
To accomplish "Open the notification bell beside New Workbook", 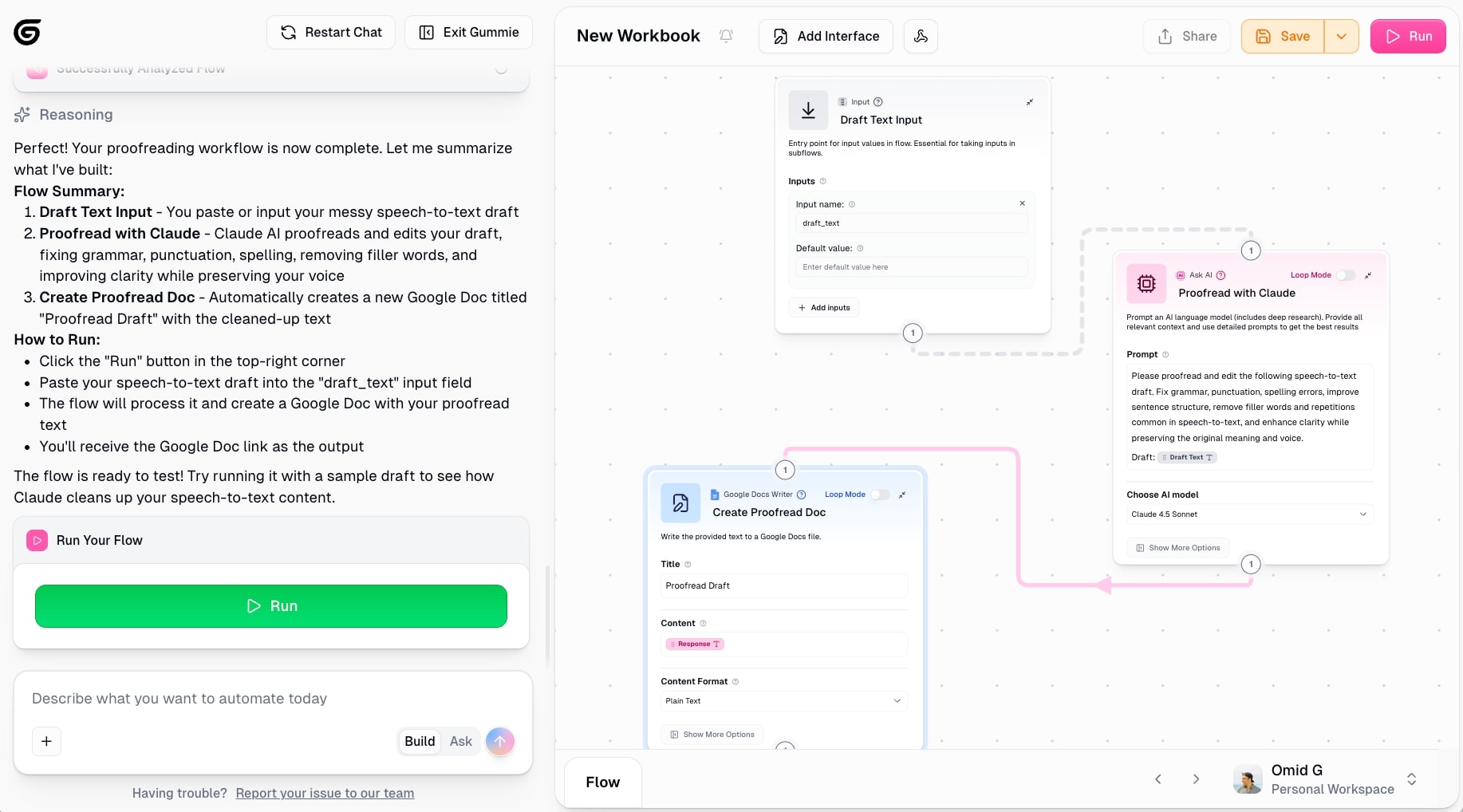I will [726, 36].
